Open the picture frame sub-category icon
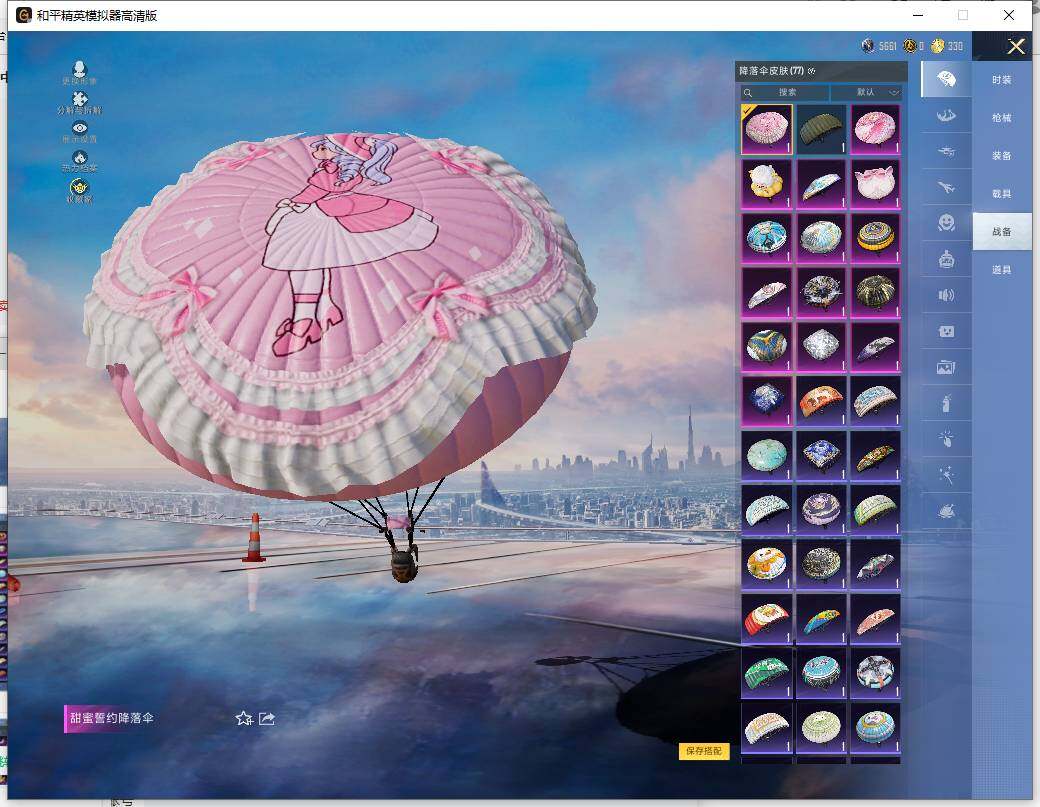Viewport: 1040px width, 807px height. (946, 367)
